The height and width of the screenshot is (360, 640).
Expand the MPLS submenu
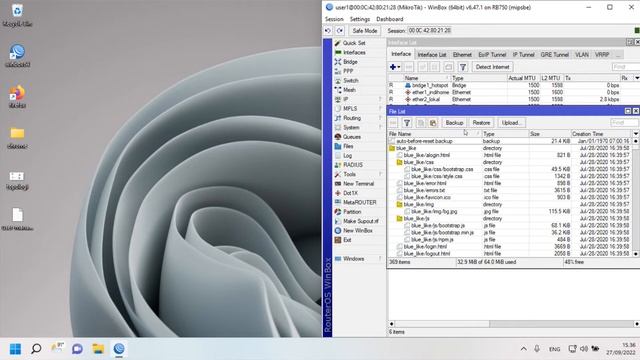click(x=358, y=109)
